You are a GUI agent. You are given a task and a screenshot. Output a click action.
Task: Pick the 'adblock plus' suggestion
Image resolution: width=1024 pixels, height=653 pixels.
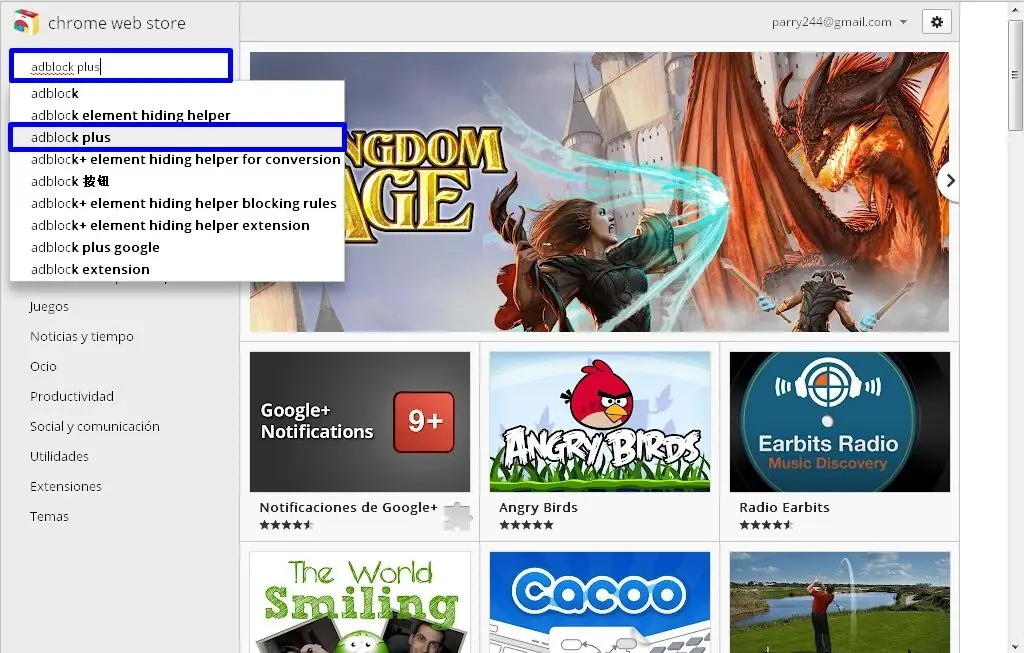177,137
